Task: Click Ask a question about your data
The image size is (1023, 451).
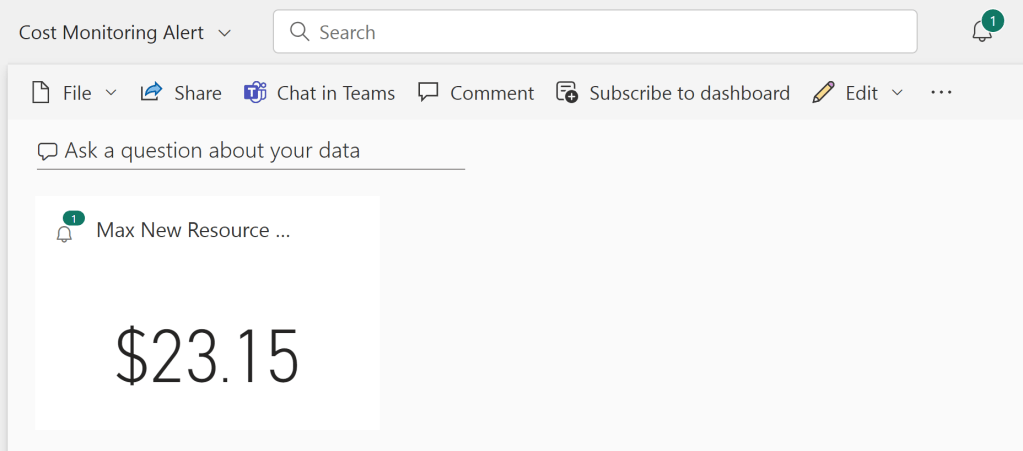Action: point(212,151)
